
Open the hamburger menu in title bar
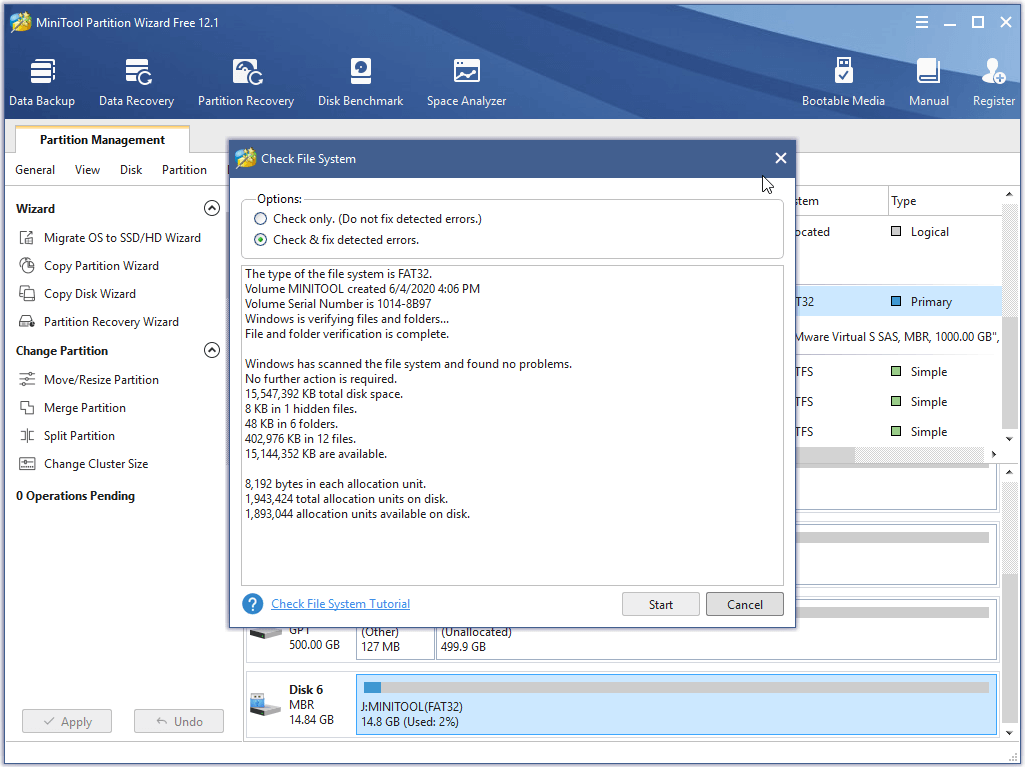pyautogui.click(x=922, y=23)
